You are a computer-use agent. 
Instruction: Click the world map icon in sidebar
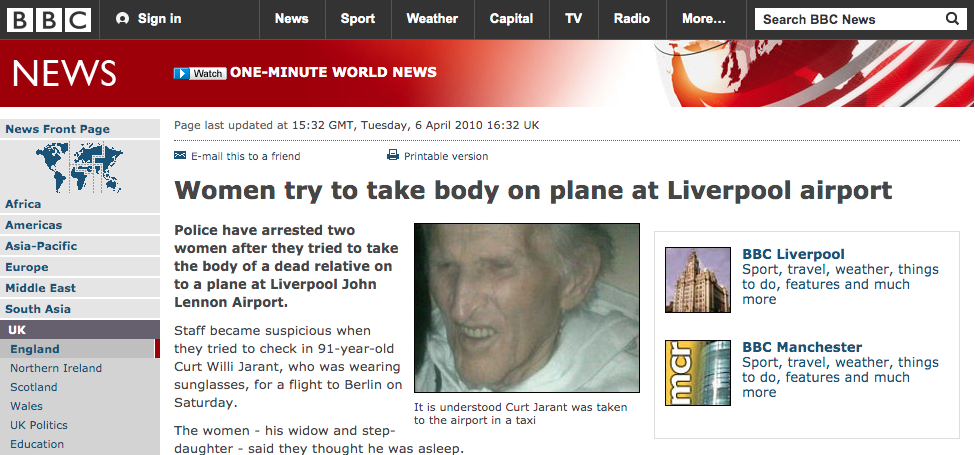pyautogui.click(x=79, y=167)
